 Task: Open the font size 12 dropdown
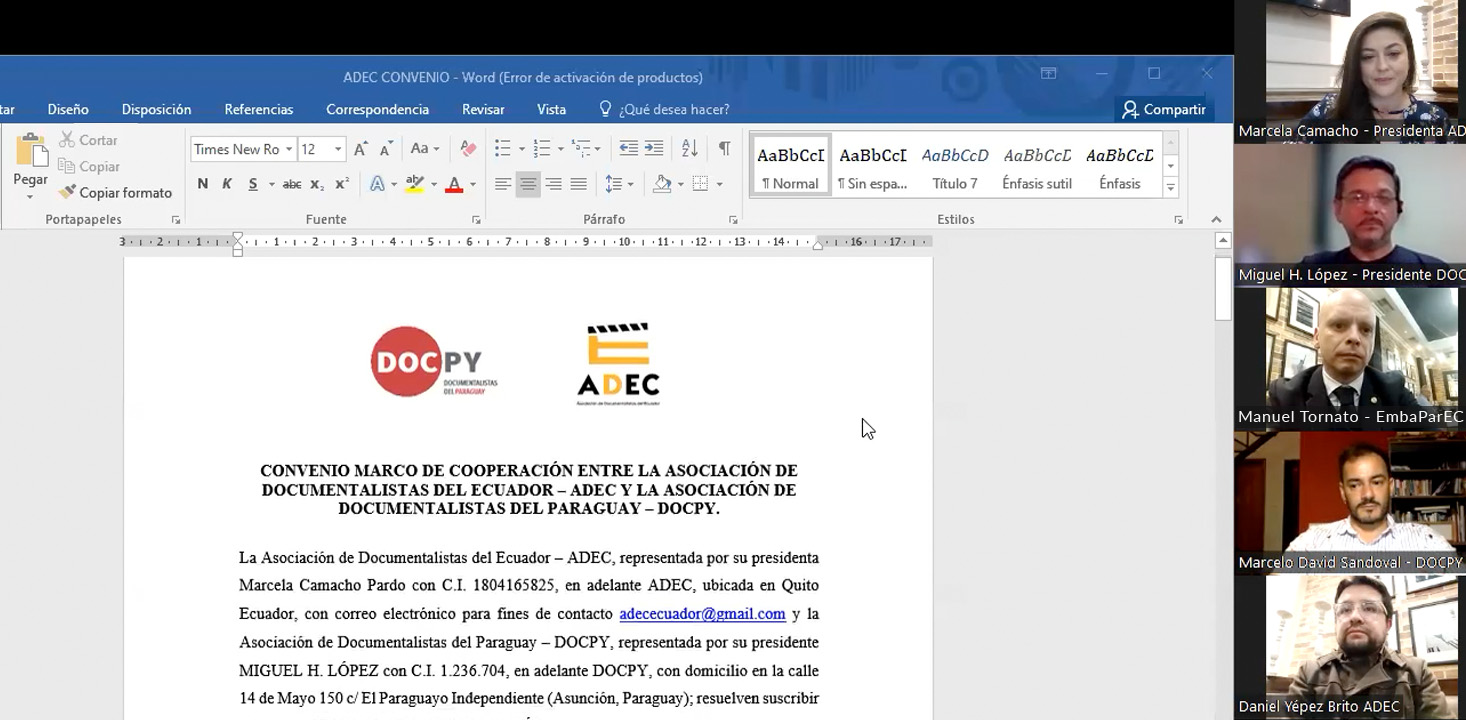coord(338,149)
